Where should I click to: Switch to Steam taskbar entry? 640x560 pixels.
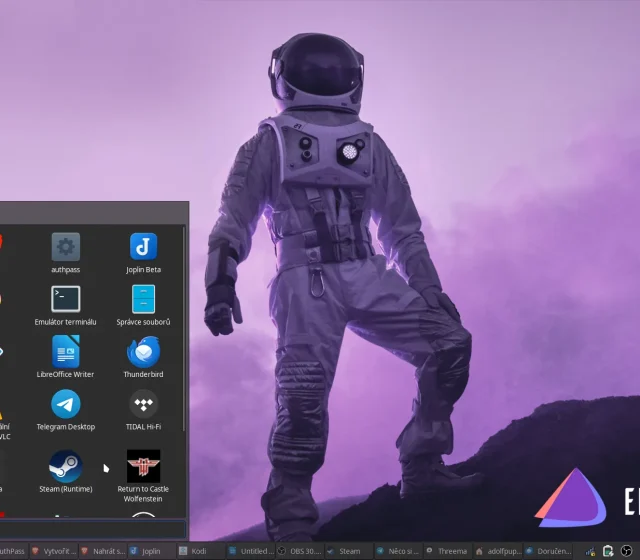pyautogui.click(x=343, y=551)
